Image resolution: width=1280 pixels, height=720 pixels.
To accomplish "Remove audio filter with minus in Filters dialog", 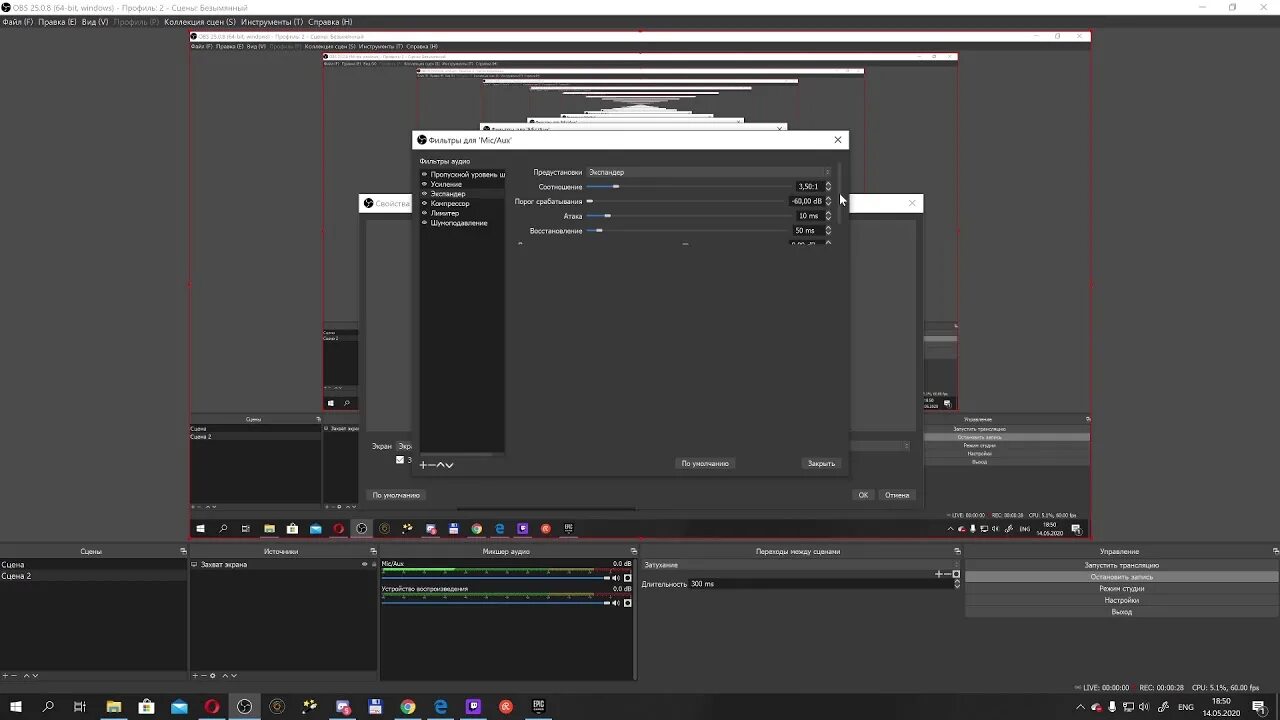I will click(431, 465).
